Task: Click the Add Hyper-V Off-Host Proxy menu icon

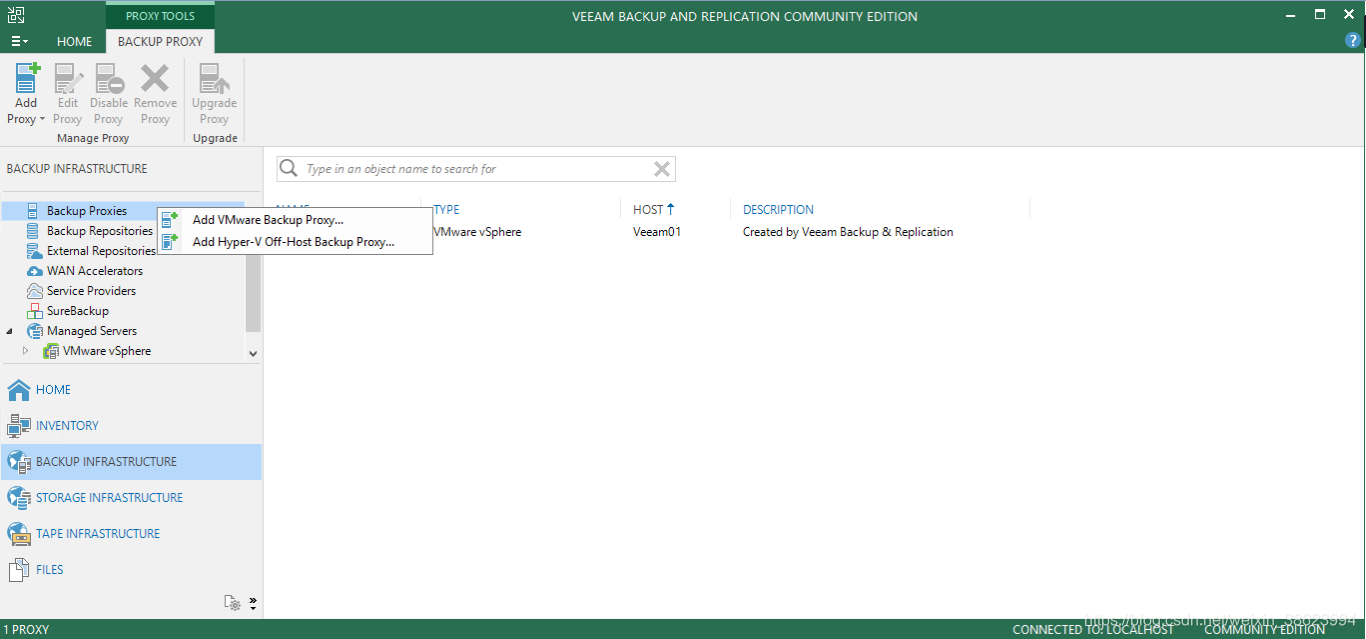Action: coord(170,241)
